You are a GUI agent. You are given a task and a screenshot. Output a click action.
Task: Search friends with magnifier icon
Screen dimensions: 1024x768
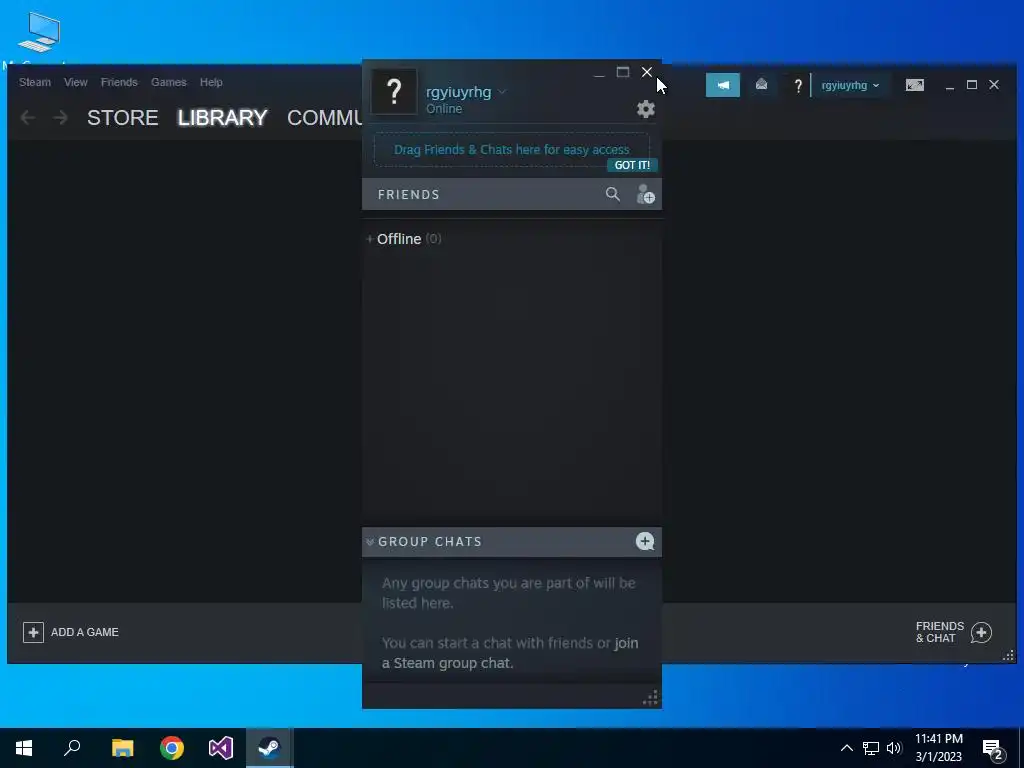tap(613, 194)
